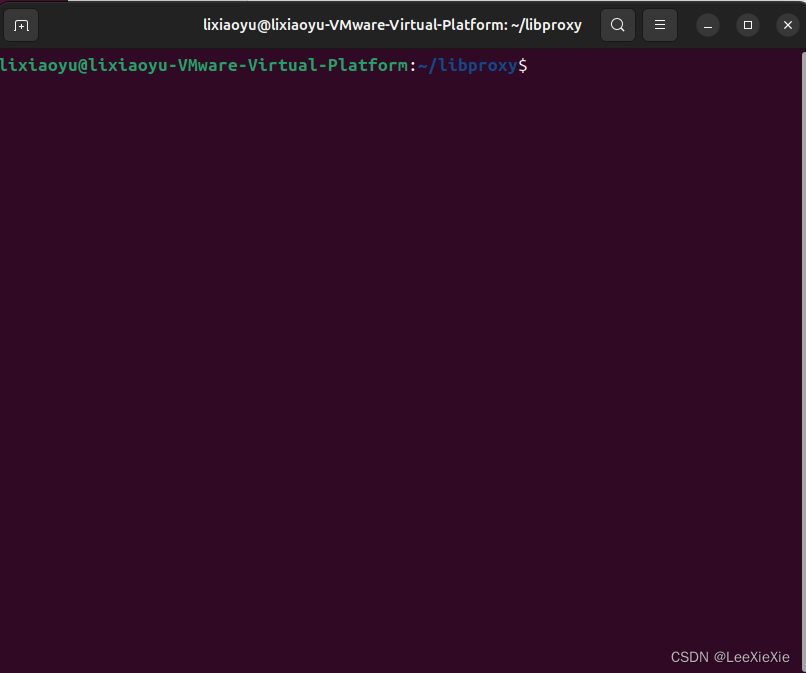This screenshot has width=806, height=673.
Task: Open the terminal search tool
Action: [618, 25]
